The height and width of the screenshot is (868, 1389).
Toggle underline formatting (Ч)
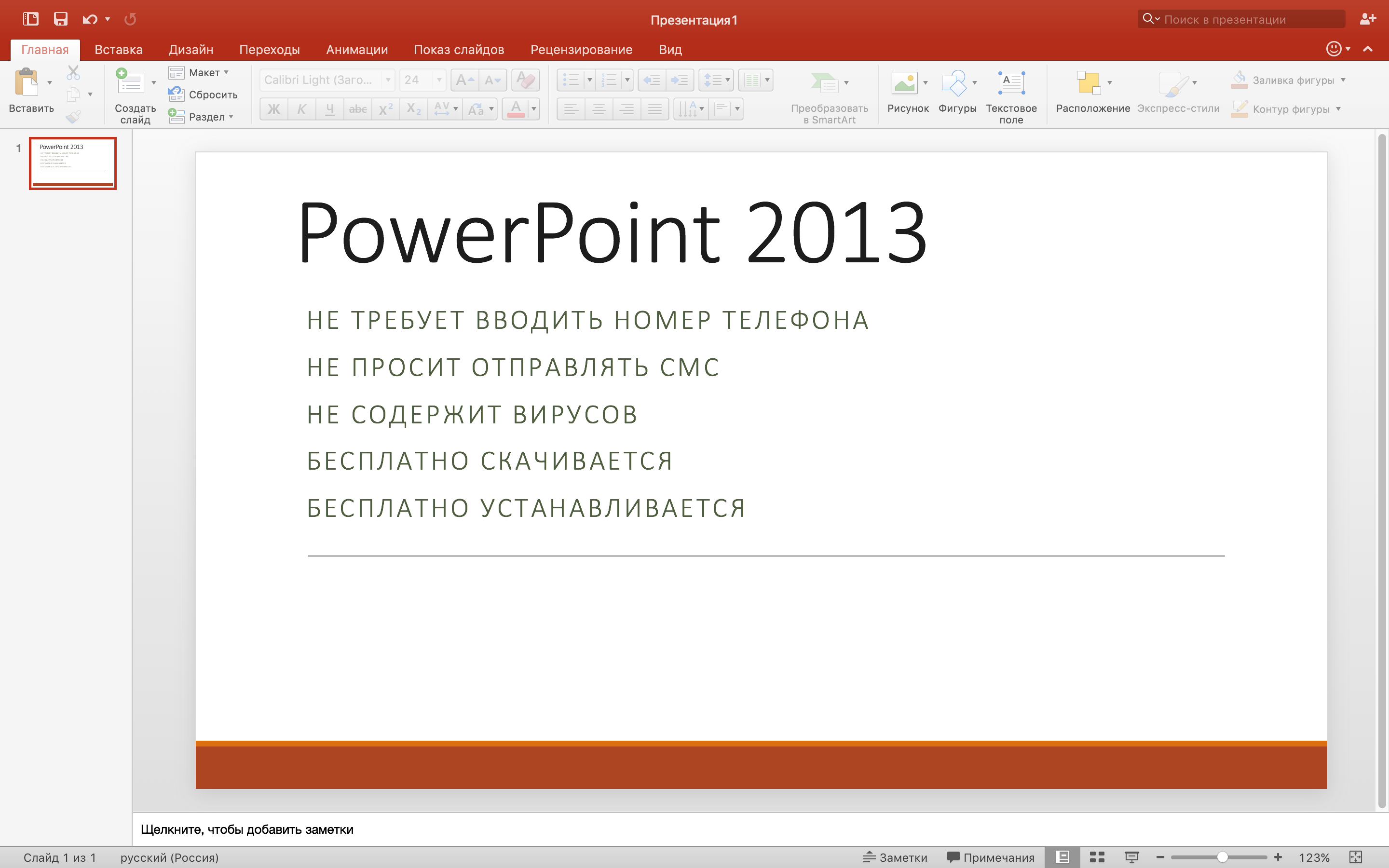tap(329, 108)
